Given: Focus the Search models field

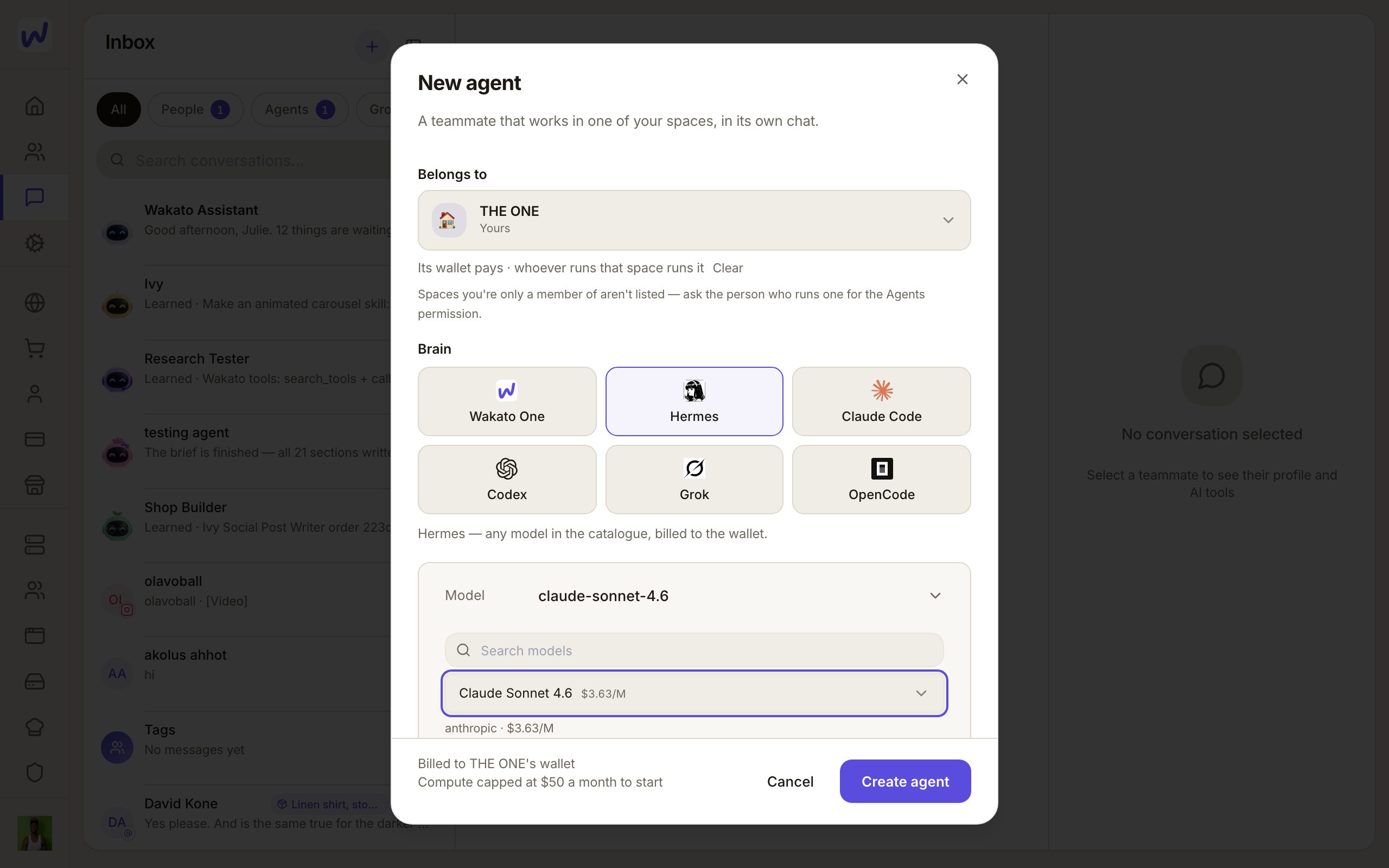Looking at the screenshot, I should click(x=694, y=650).
